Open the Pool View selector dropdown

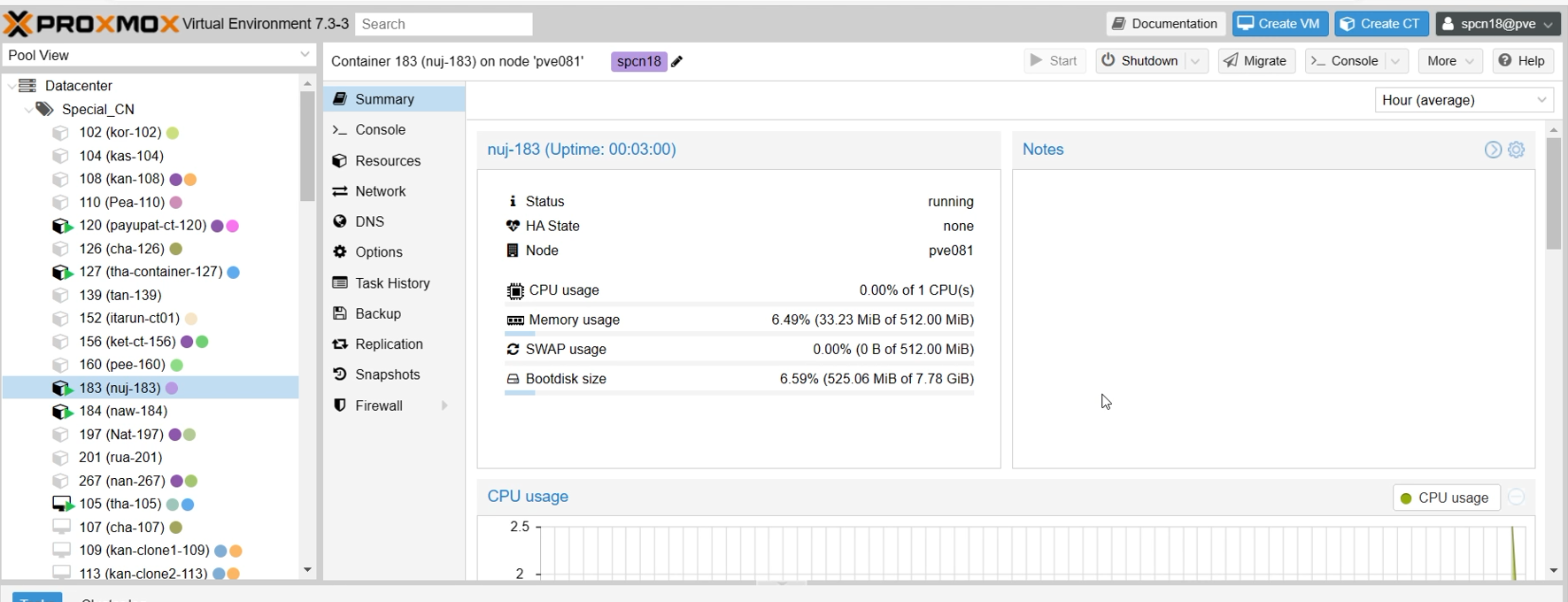pyautogui.click(x=305, y=55)
